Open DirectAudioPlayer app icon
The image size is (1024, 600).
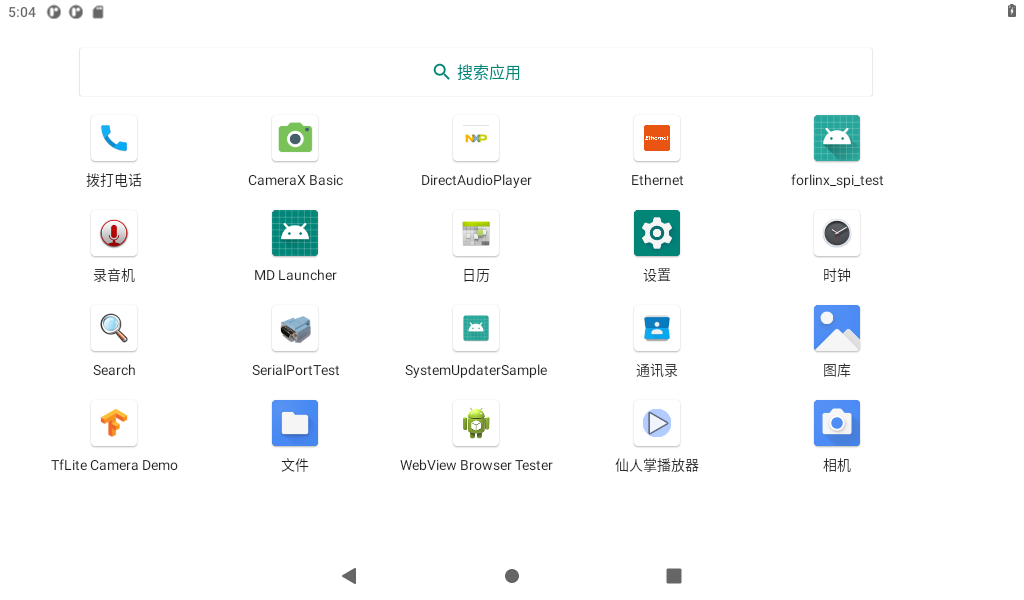coord(476,138)
